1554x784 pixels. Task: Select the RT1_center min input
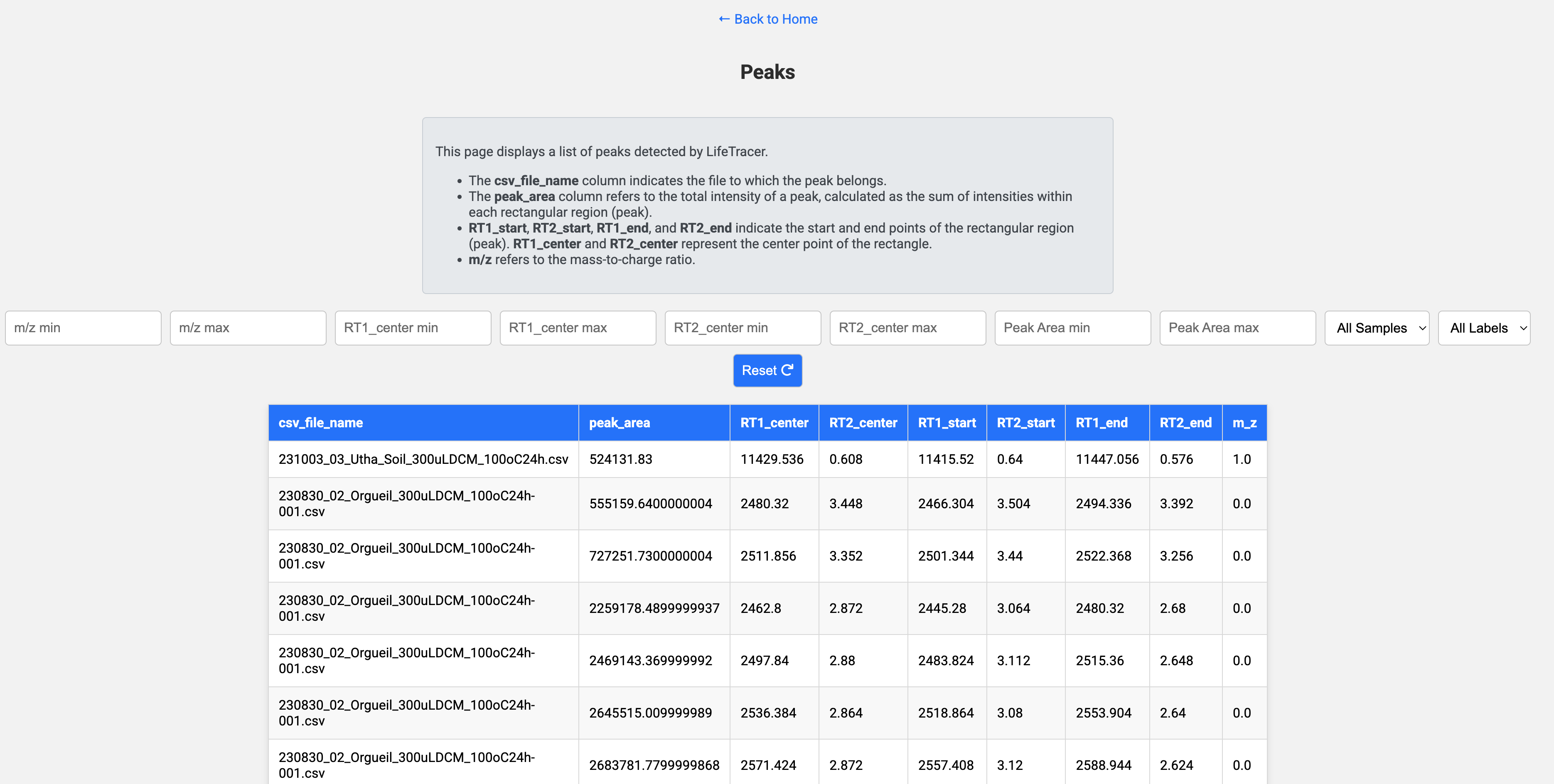coord(413,328)
